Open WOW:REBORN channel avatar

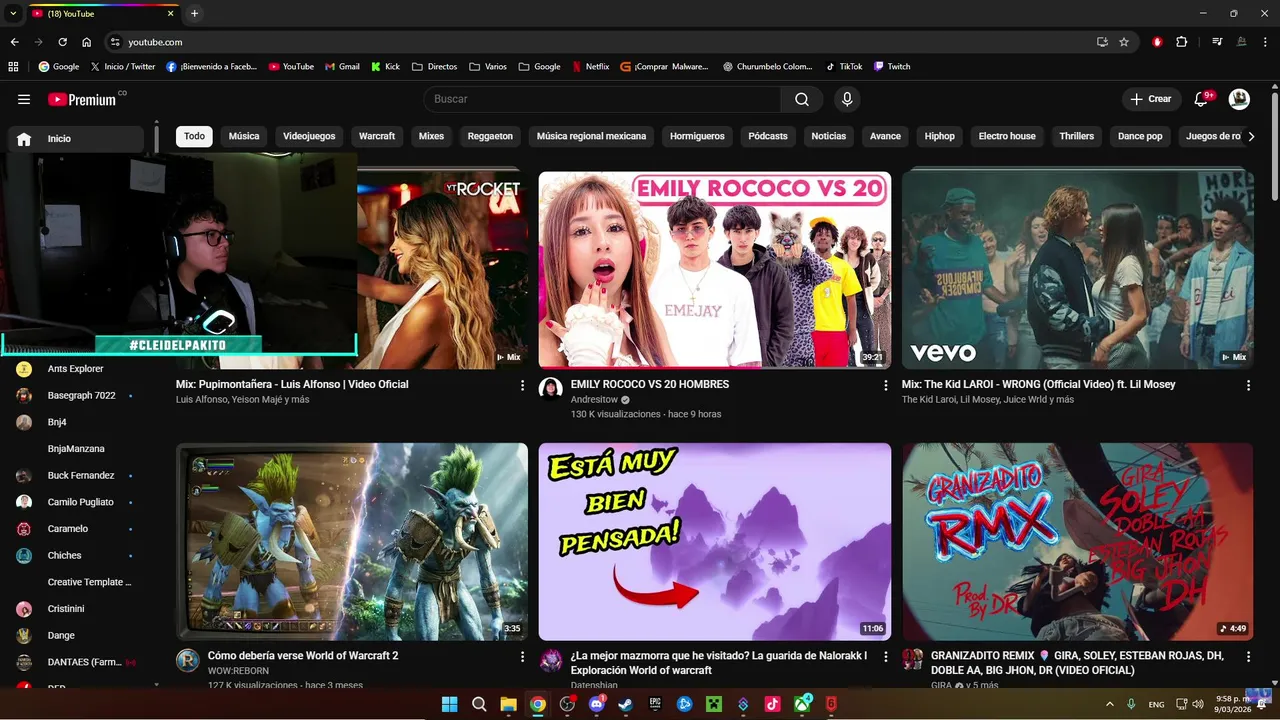click(188, 660)
